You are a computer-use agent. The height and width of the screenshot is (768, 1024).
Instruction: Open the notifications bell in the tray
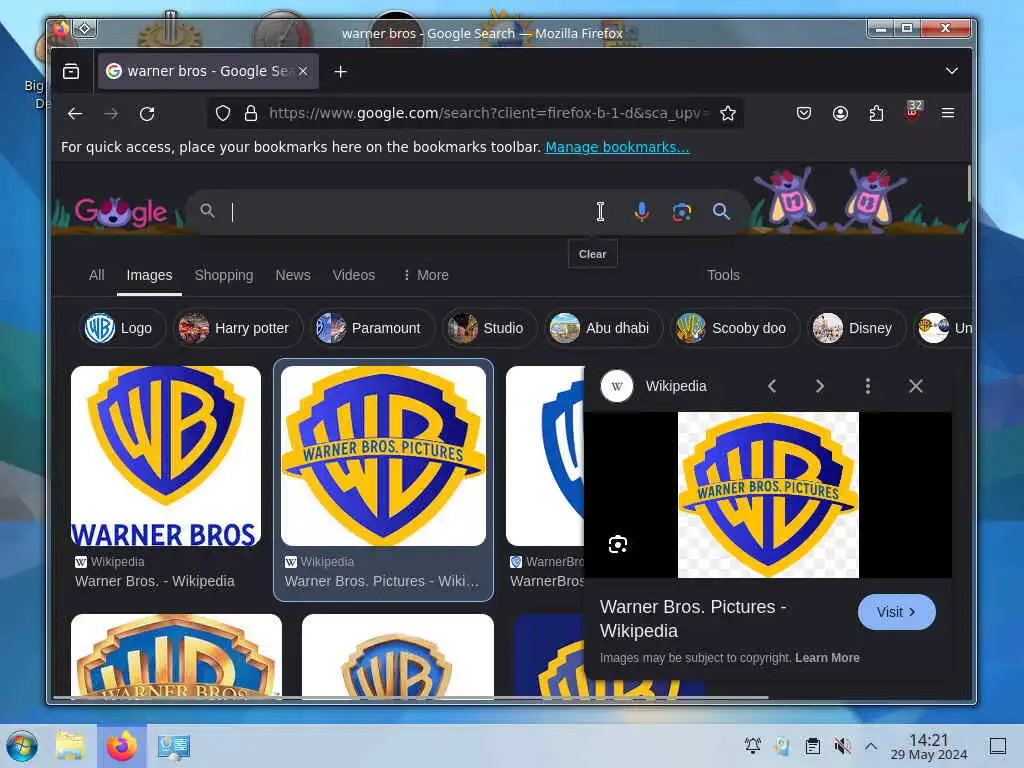pos(752,745)
